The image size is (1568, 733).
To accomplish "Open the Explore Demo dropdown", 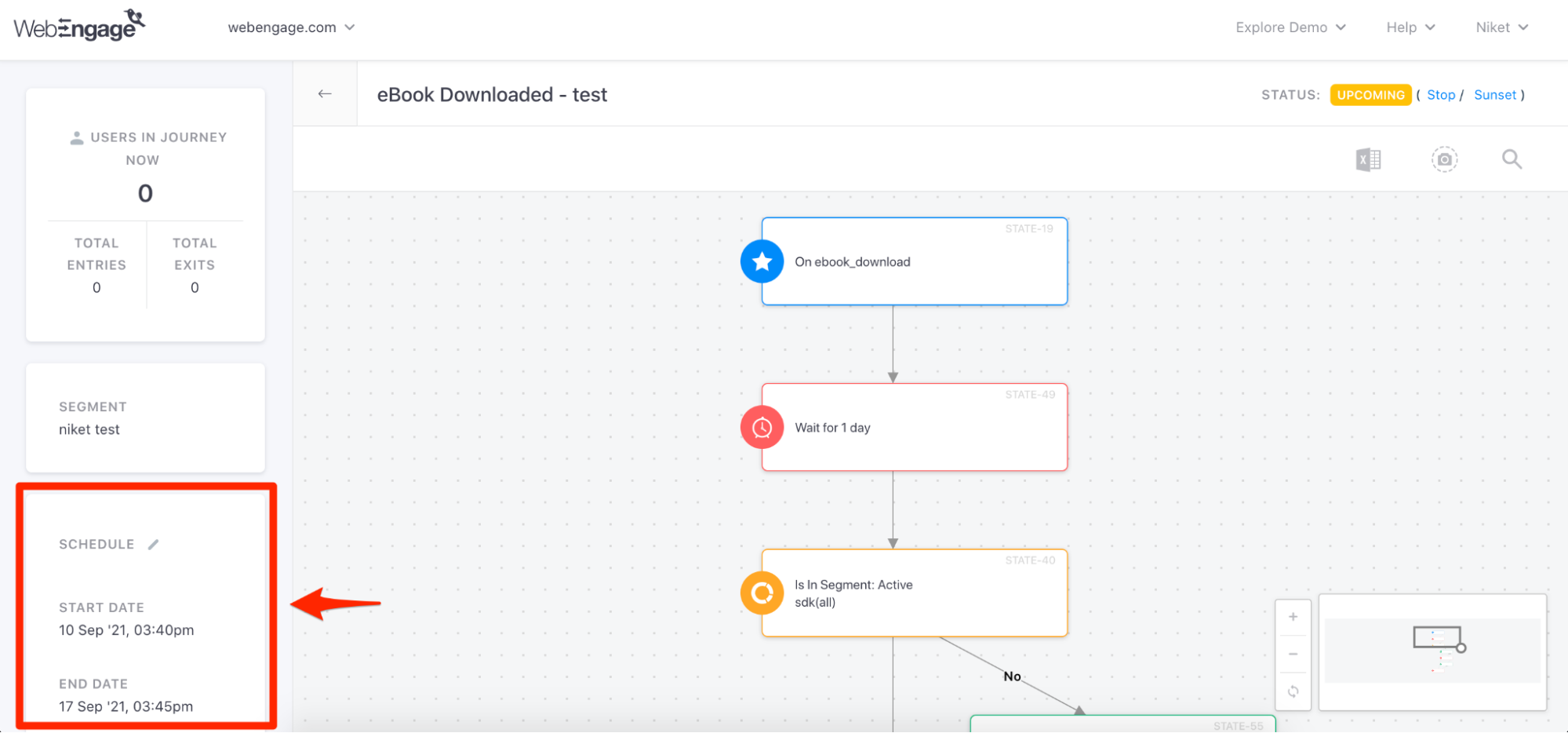I will [1290, 27].
